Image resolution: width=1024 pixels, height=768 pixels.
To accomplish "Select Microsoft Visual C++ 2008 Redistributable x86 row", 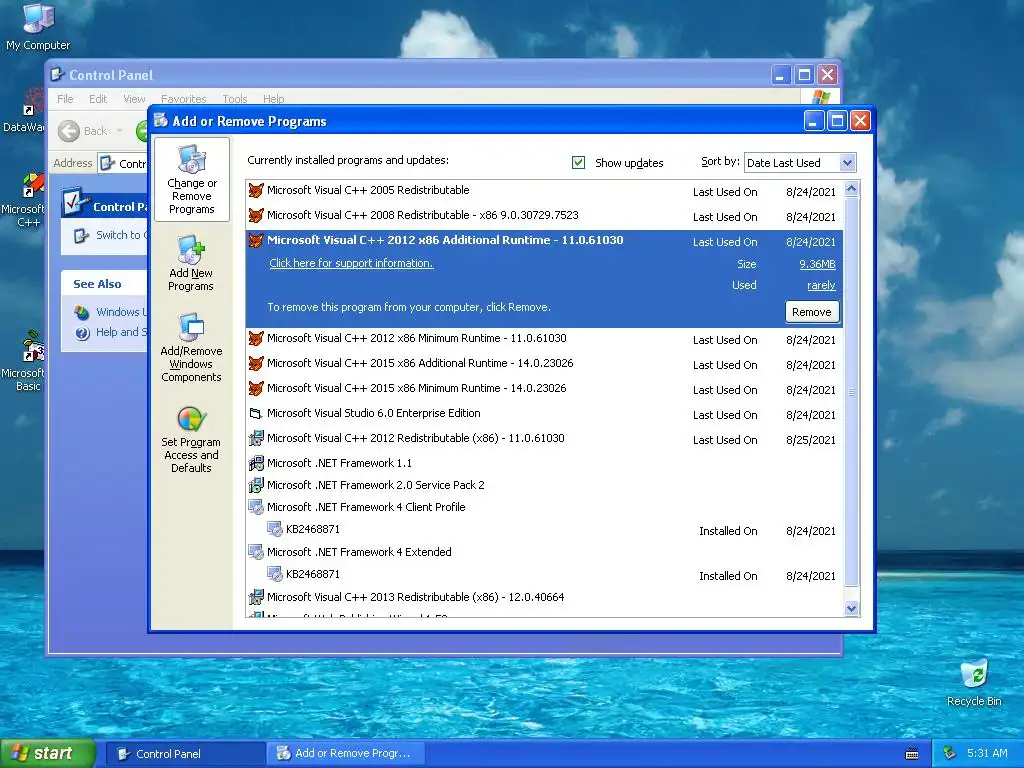I will point(545,216).
